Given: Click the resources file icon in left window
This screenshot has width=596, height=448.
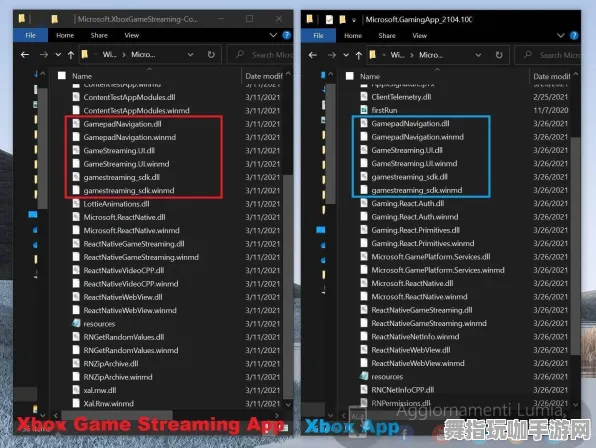Looking at the screenshot, I should pos(76,323).
